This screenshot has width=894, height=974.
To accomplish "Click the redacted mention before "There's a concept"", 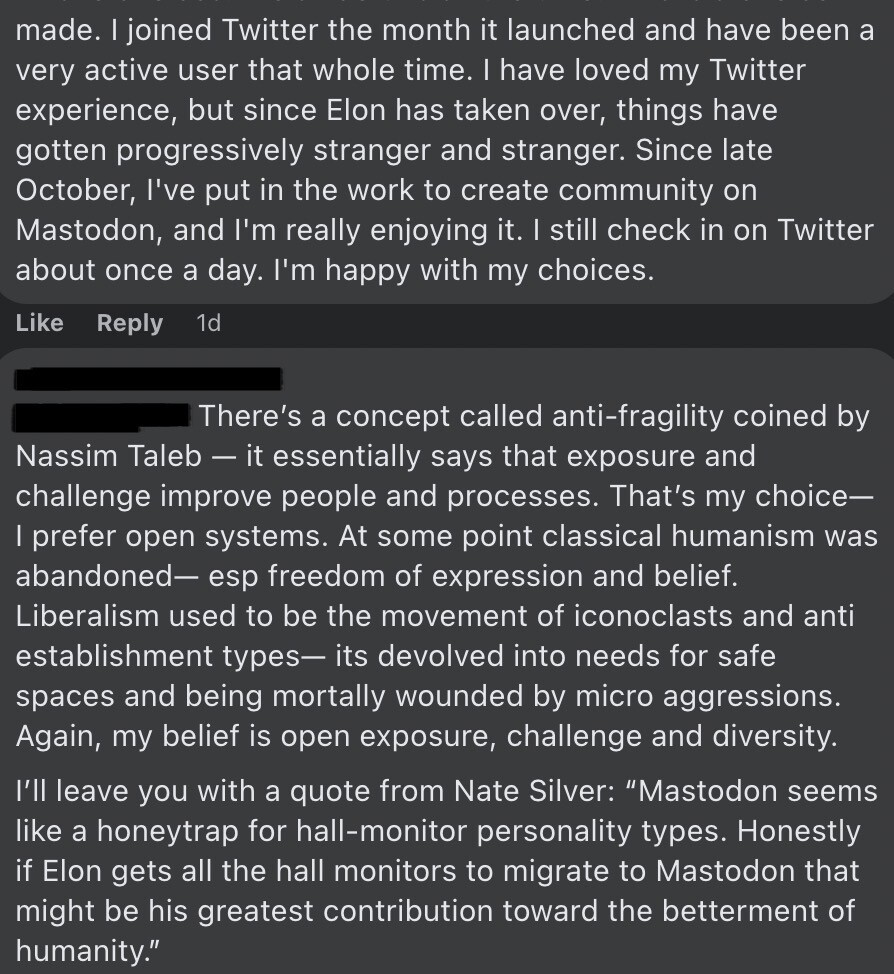I will click(104, 416).
